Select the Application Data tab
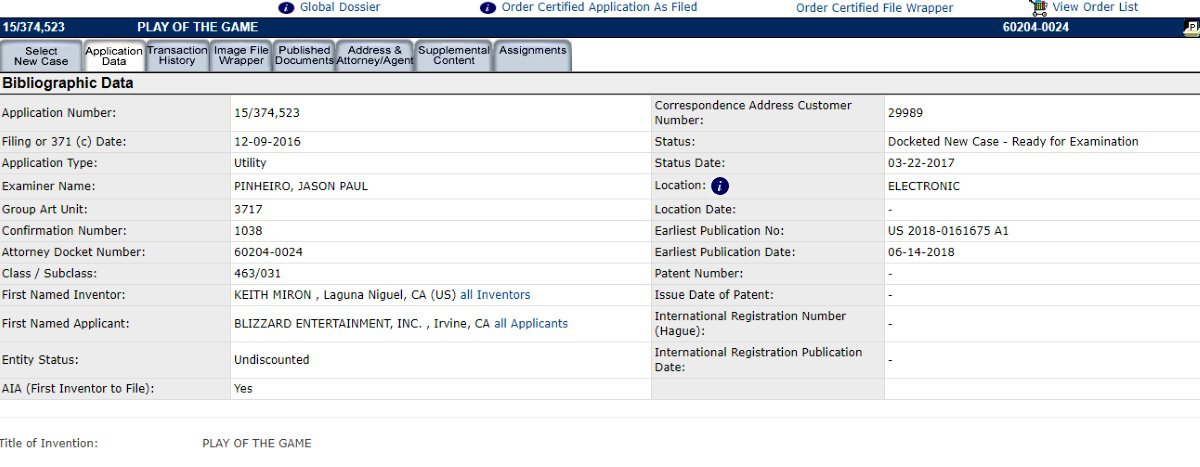1200x467 pixels. click(114, 56)
